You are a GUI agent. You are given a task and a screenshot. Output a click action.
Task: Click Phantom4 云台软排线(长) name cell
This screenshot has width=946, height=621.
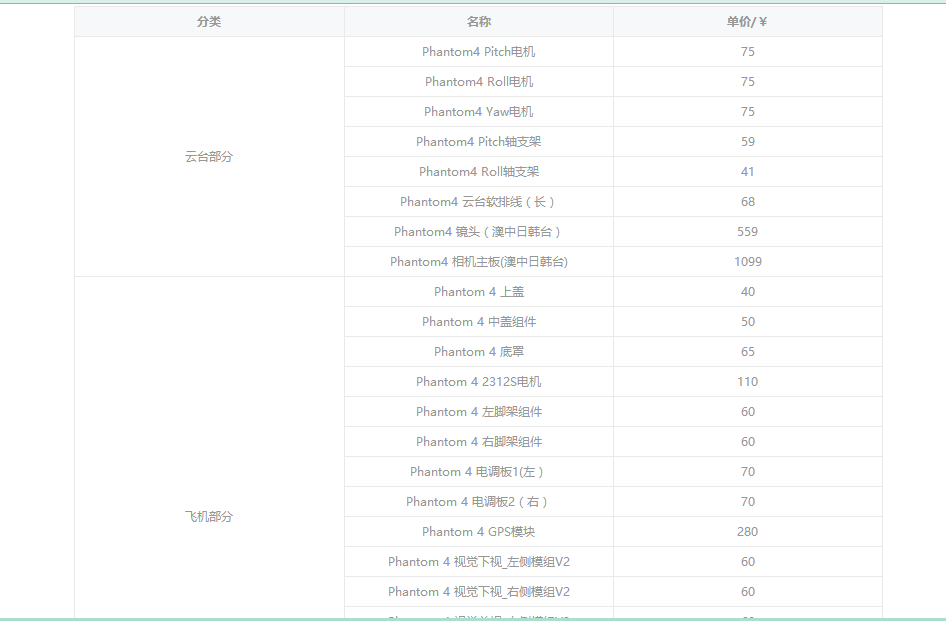[478, 202]
